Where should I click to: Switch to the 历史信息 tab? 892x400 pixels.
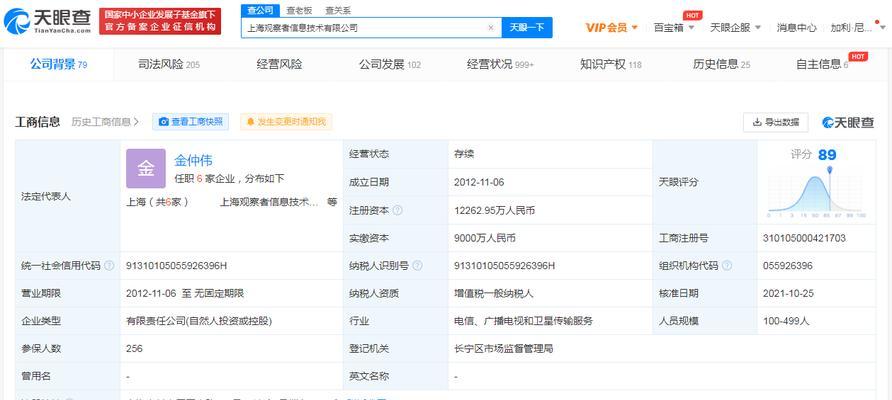721,65
